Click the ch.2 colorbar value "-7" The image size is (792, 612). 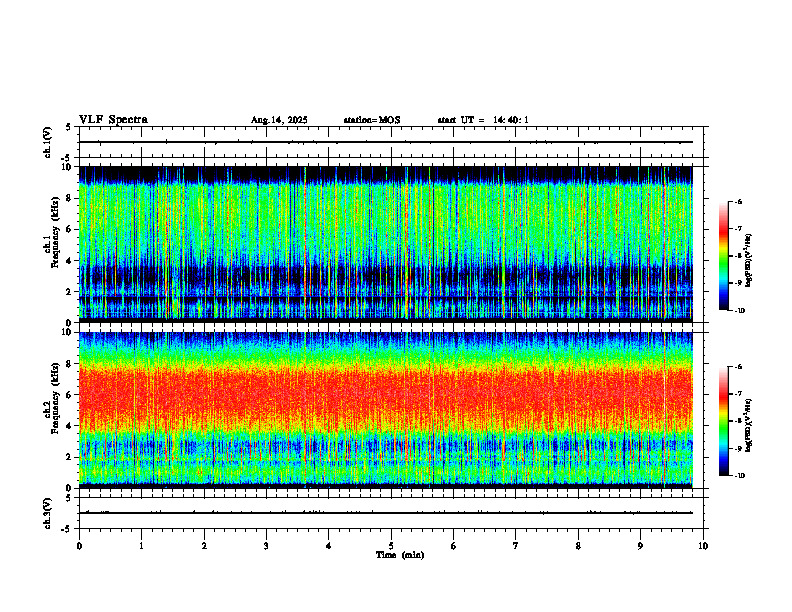click(x=738, y=393)
